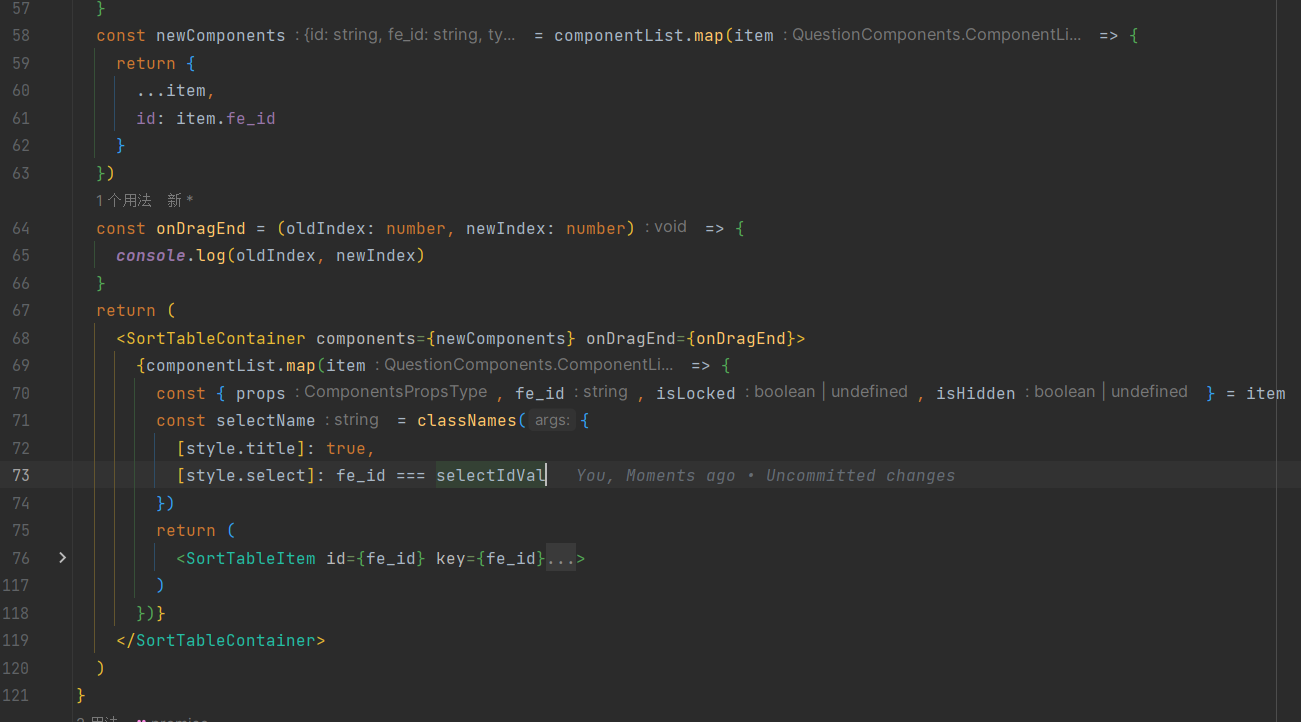Click the closing SortTableContainer tag on line 119
Viewport: 1301px width, 722px height.
(226, 640)
